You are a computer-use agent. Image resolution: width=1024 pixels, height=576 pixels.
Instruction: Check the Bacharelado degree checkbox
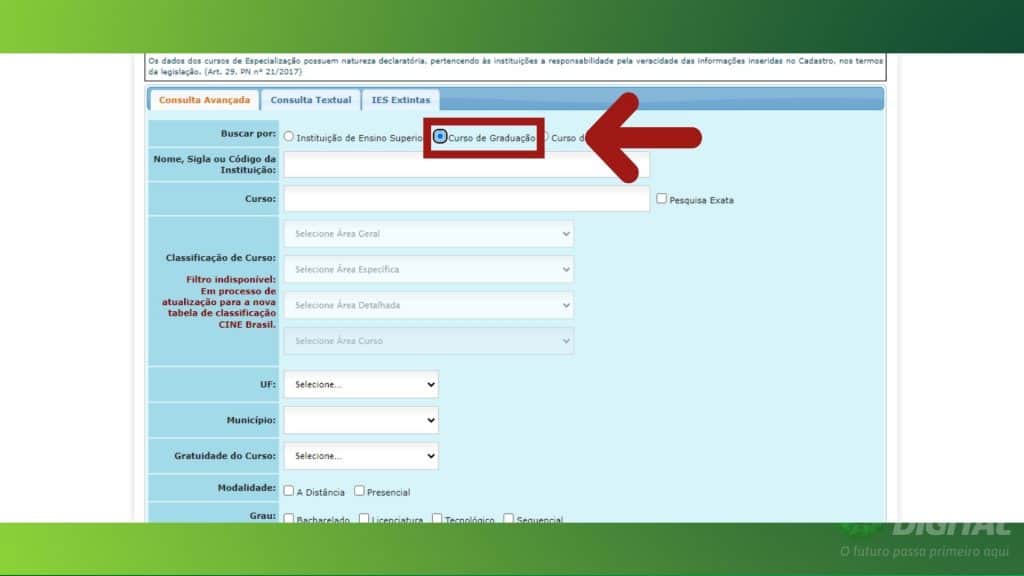click(x=289, y=519)
